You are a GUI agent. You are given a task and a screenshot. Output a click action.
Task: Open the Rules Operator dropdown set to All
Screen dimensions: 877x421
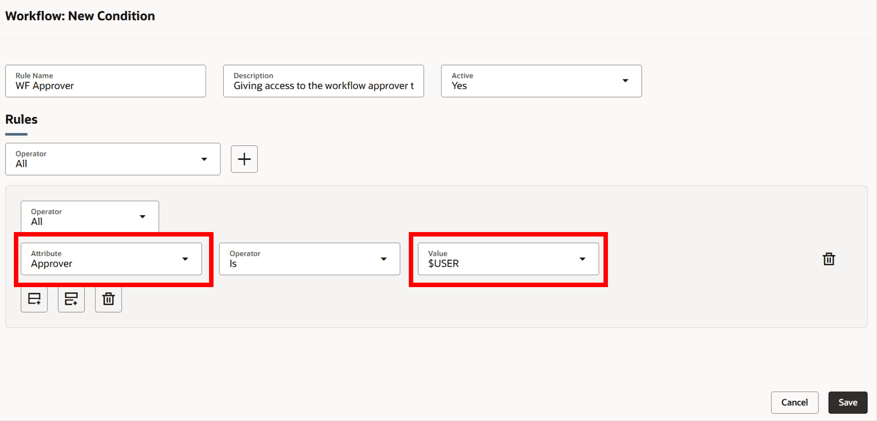pos(112,159)
